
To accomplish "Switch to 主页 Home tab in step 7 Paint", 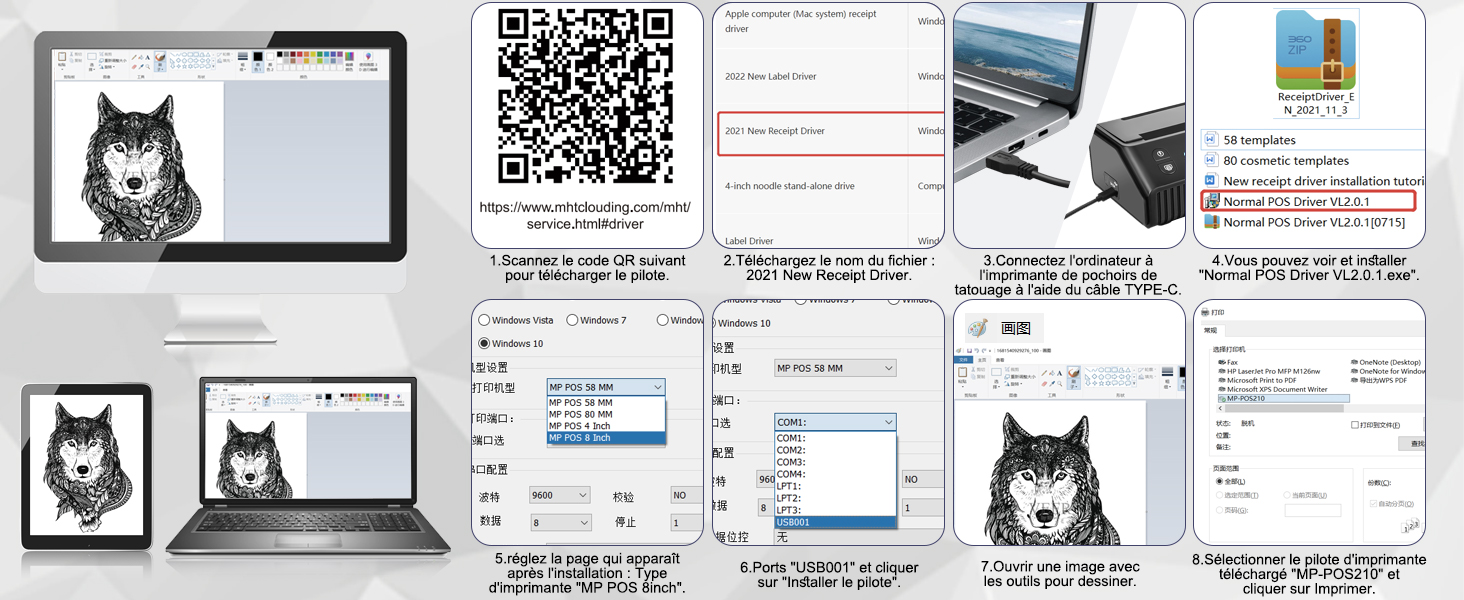I will click(982, 360).
